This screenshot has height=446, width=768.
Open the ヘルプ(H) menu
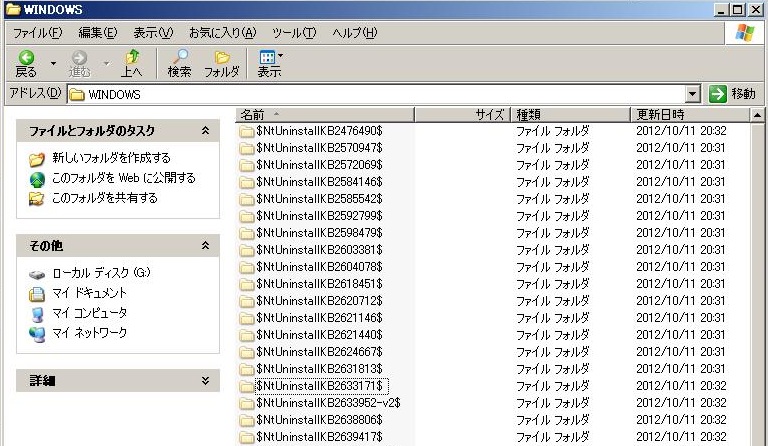click(x=355, y=33)
